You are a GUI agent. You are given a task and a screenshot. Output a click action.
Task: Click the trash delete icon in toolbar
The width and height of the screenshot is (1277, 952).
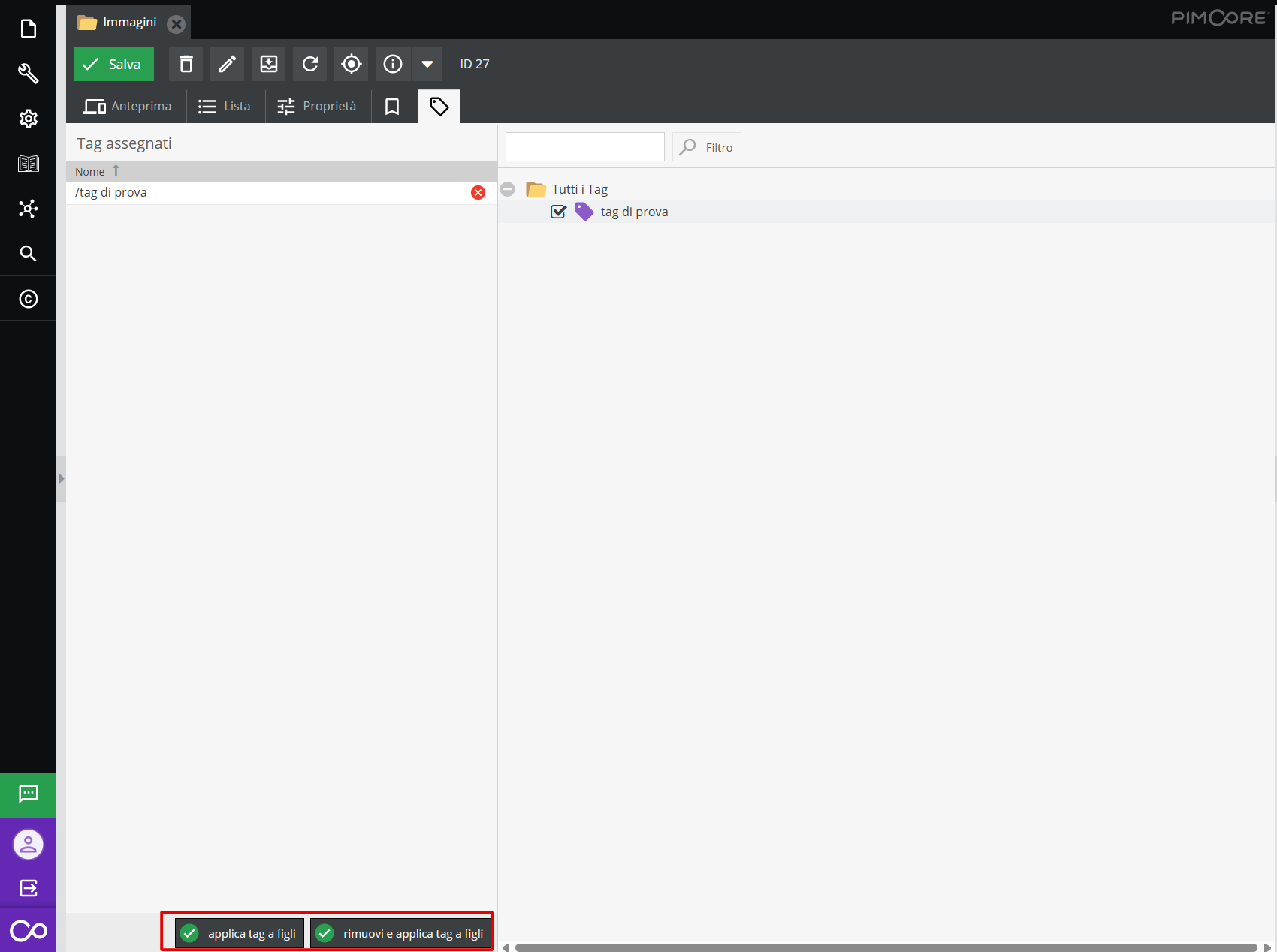pyautogui.click(x=186, y=65)
